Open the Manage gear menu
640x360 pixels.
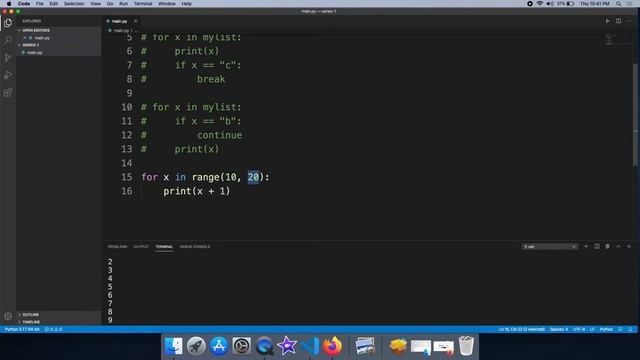(8, 316)
